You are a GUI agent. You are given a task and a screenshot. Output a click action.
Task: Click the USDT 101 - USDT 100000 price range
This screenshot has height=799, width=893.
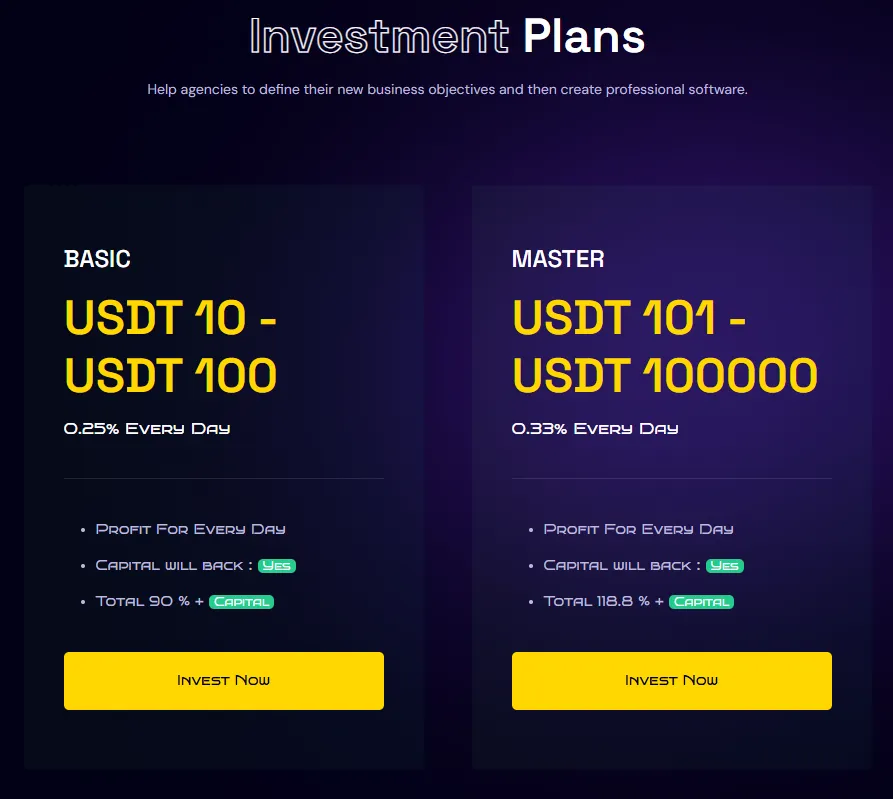[x=664, y=347]
